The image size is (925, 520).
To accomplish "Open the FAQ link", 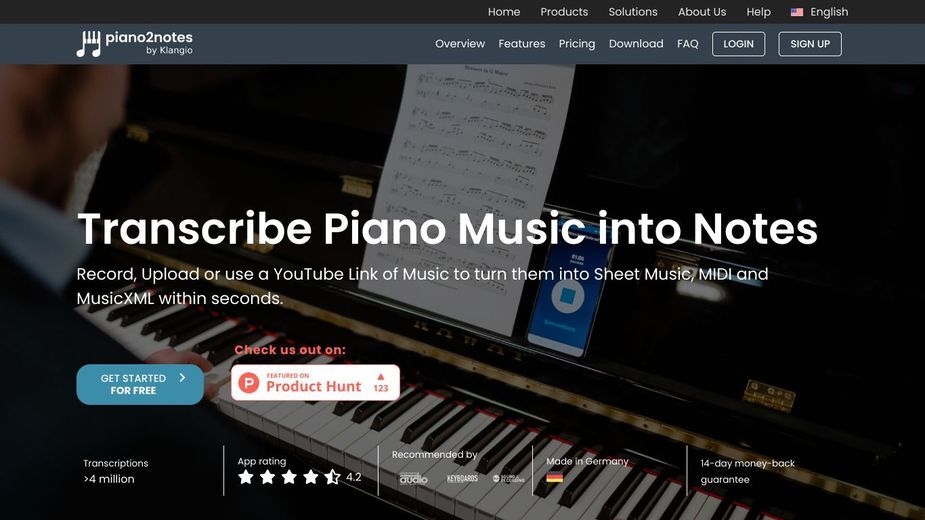I will point(687,44).
